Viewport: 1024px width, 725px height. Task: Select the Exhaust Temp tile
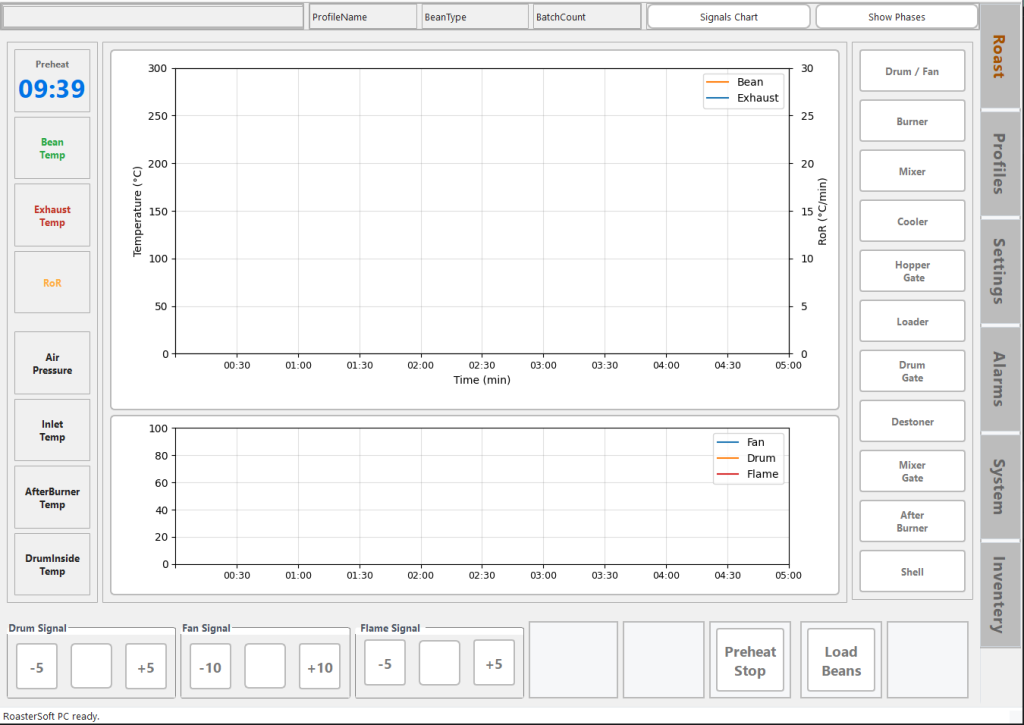tap(52, 216)
